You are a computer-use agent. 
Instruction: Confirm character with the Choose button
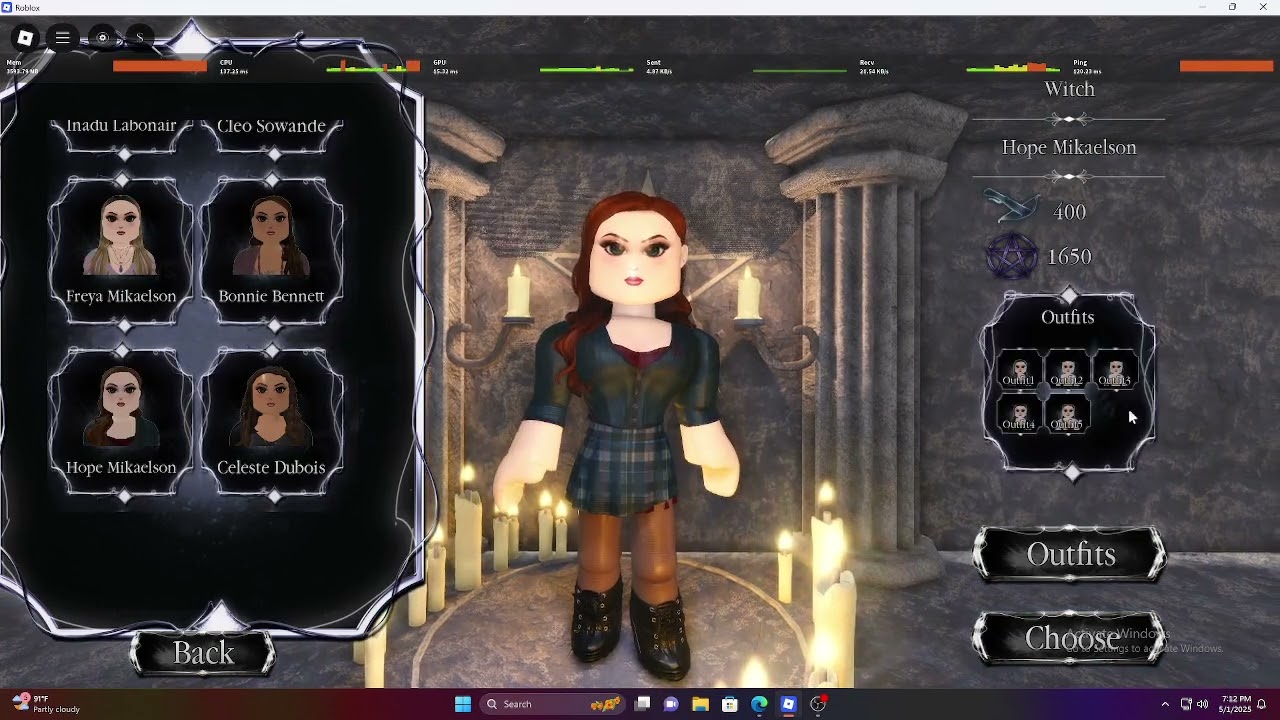click(1070, 638)
